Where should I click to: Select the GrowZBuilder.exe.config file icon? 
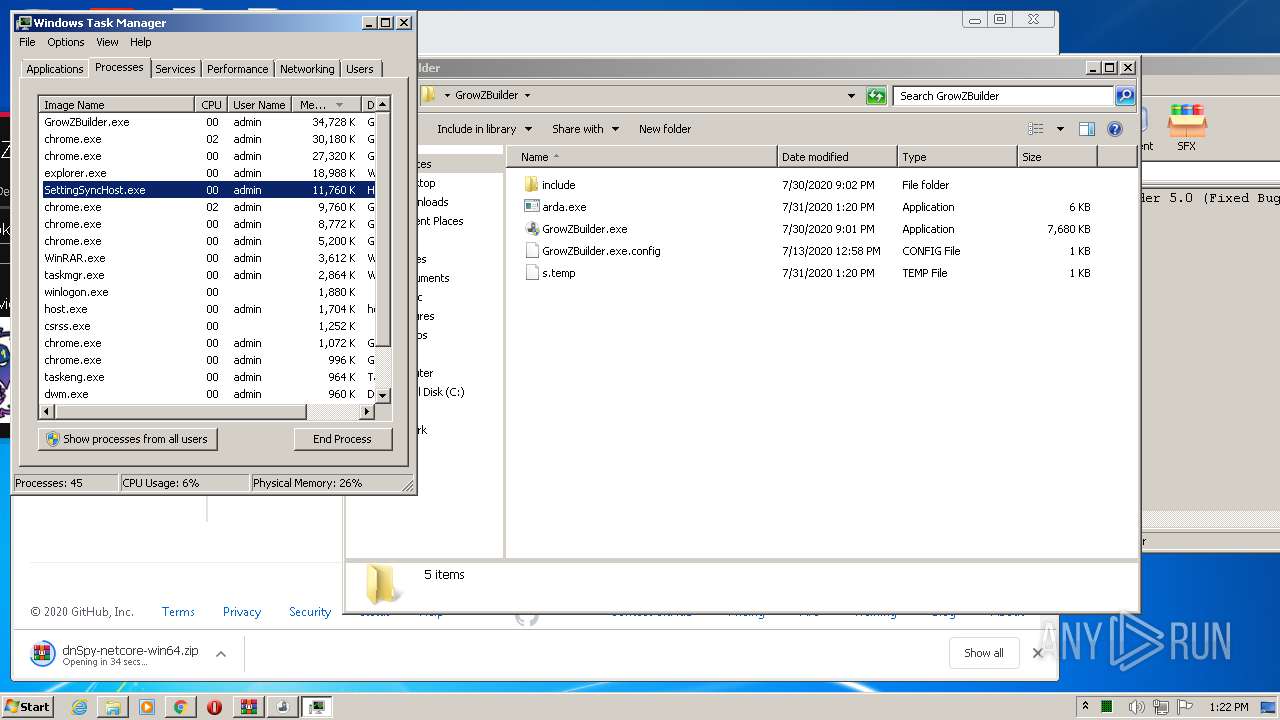532,251
